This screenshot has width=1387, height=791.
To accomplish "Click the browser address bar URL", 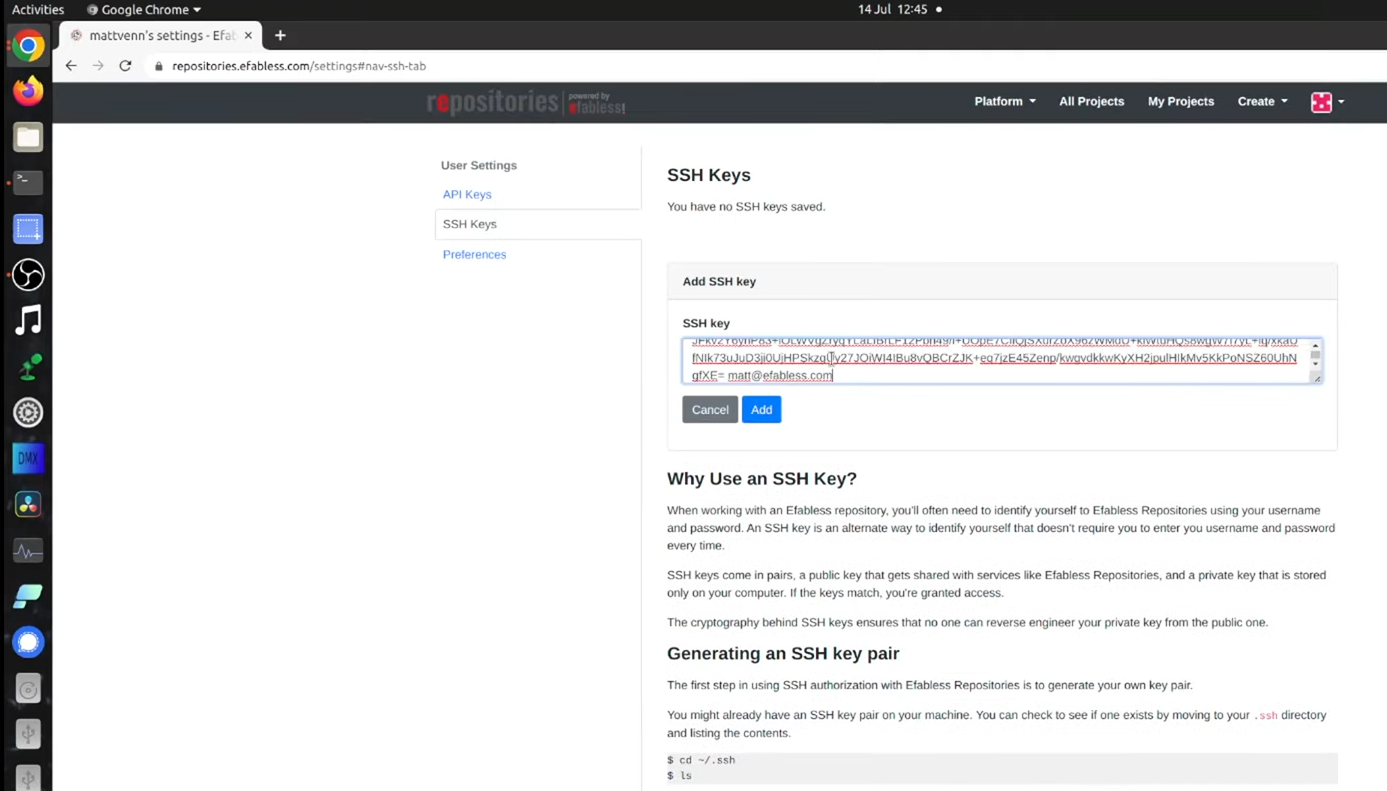I will click(299, 66).
